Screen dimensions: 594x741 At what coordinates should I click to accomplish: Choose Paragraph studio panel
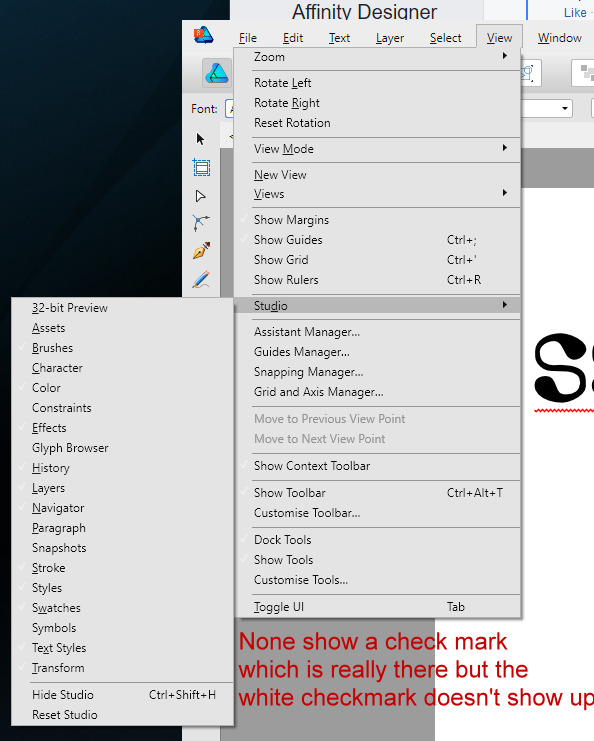(x=122, y=528)
